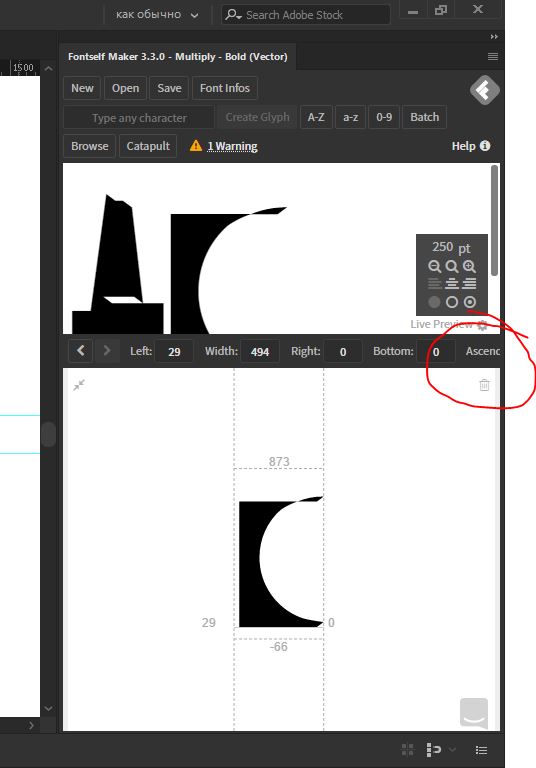Open the Help link
Image resolution: width=536 pixels, height=768 pixels.
463,146
